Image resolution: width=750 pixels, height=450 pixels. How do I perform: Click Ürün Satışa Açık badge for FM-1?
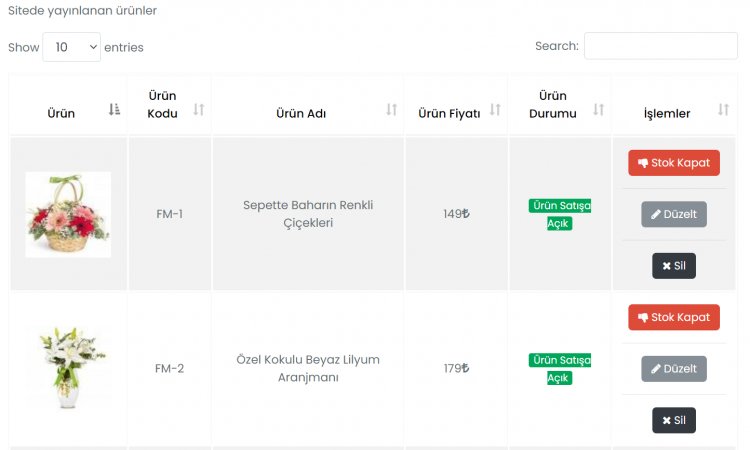point(560,214)
